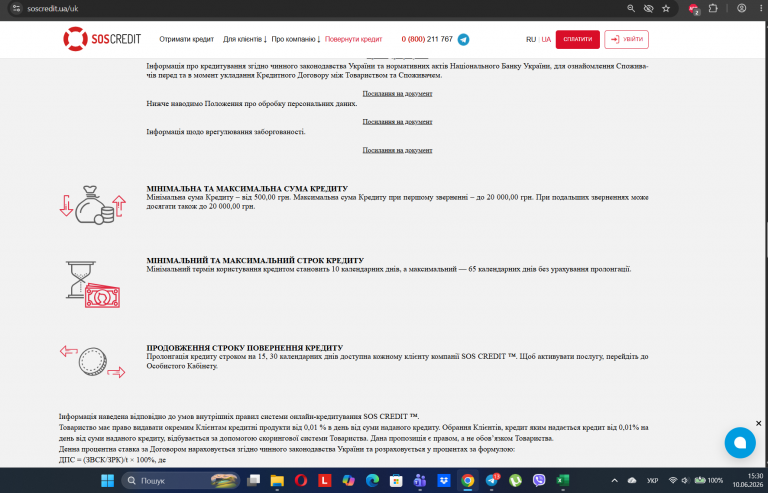Switch keyboard language УКР indicator
The width and height of the screenshot is (768, 493).
pyautogui.click(x=652, y=480)
